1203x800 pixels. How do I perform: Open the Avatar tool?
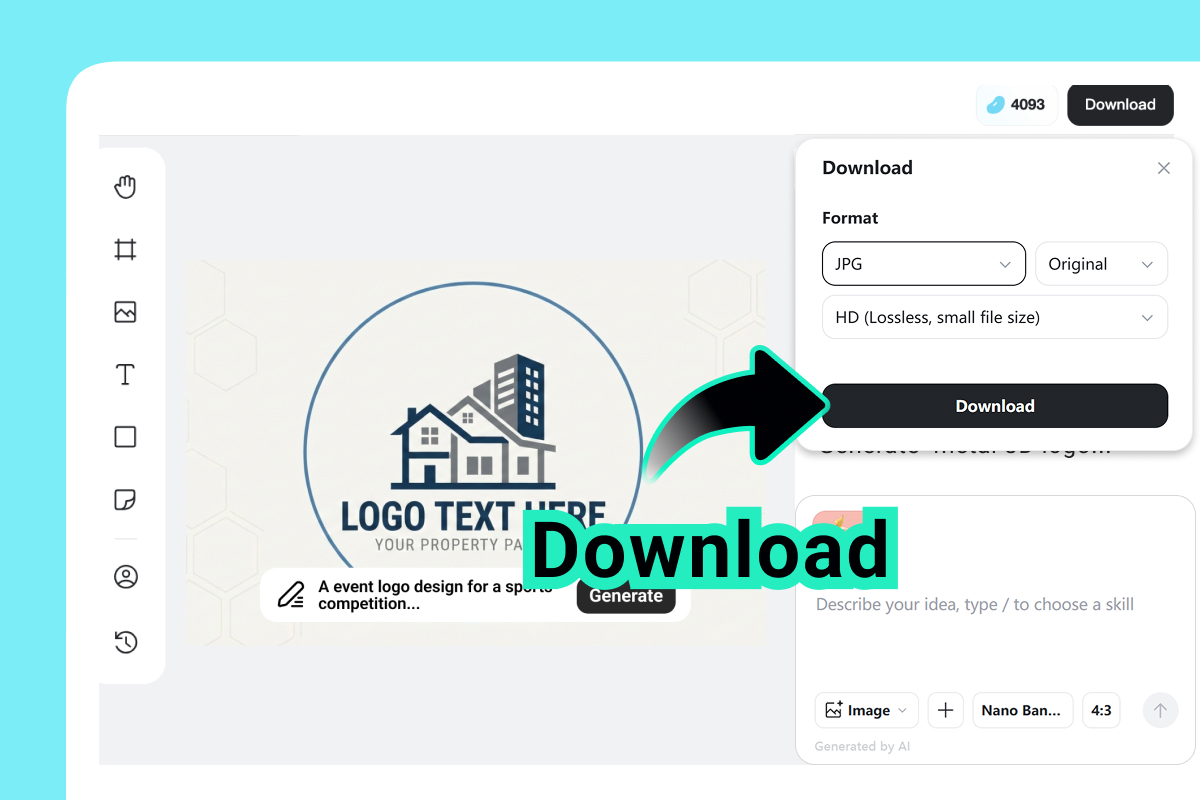[x=125, y=577]
